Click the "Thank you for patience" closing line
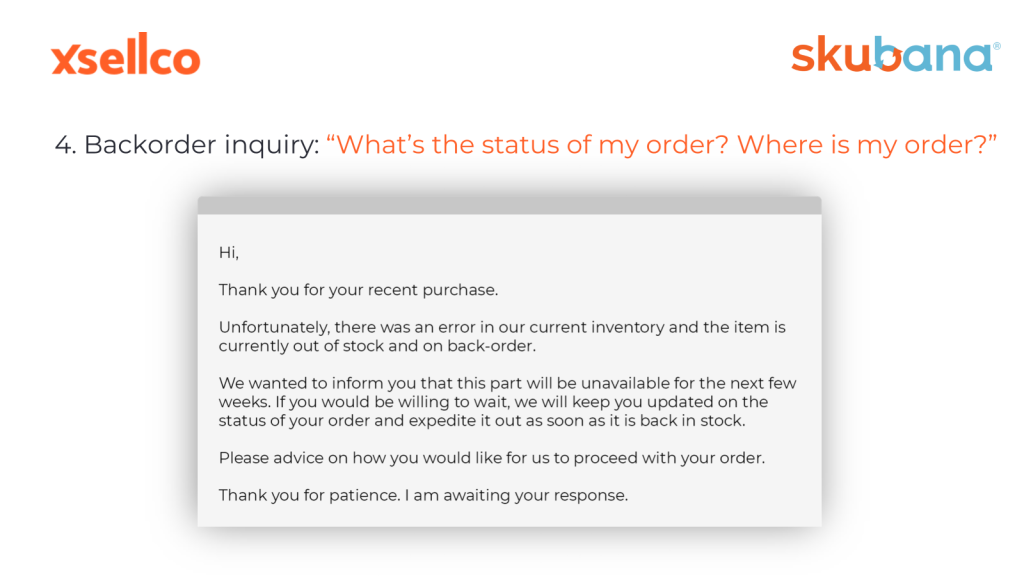Viewport: 1024px width, 576px height. coord(423,495)
